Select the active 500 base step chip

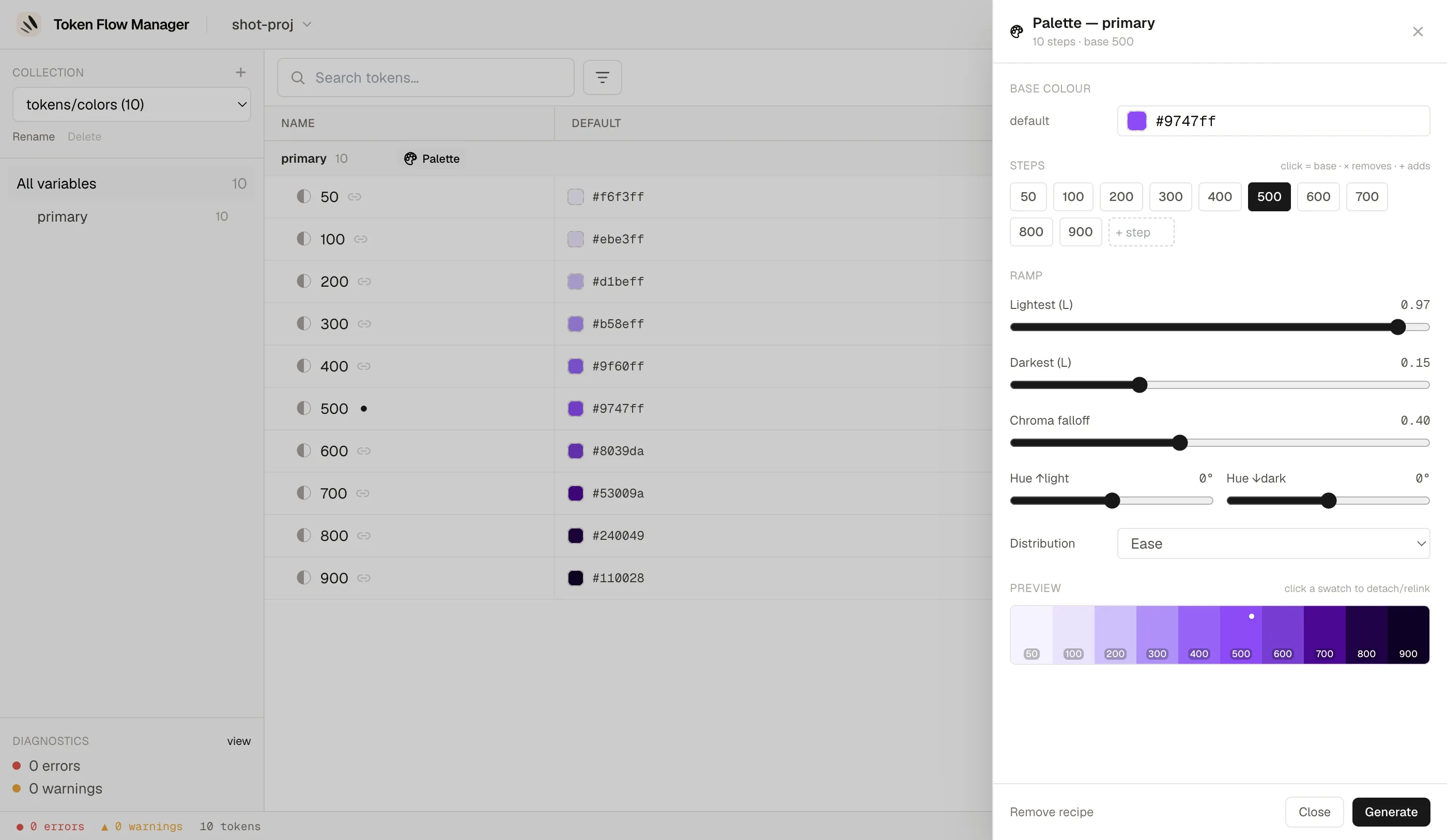pyautogui.click(x=1269, y=197)
